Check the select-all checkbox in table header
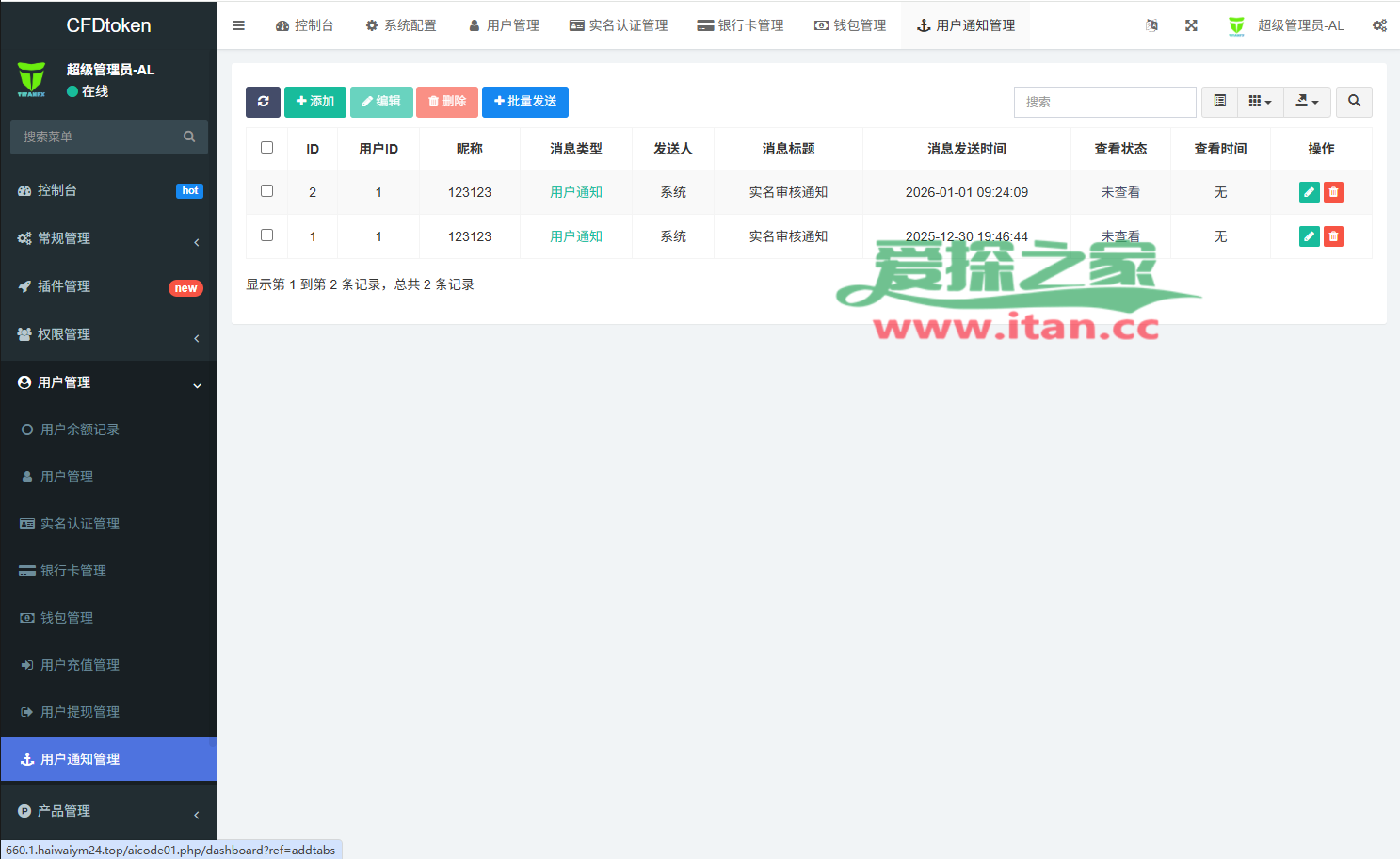This screenshot has width=1400, height=859. [267, 148]
